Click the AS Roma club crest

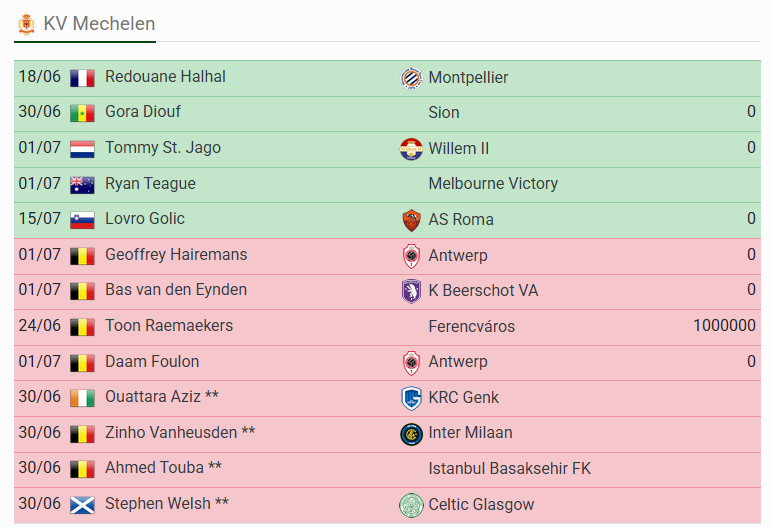pos(411,220)
